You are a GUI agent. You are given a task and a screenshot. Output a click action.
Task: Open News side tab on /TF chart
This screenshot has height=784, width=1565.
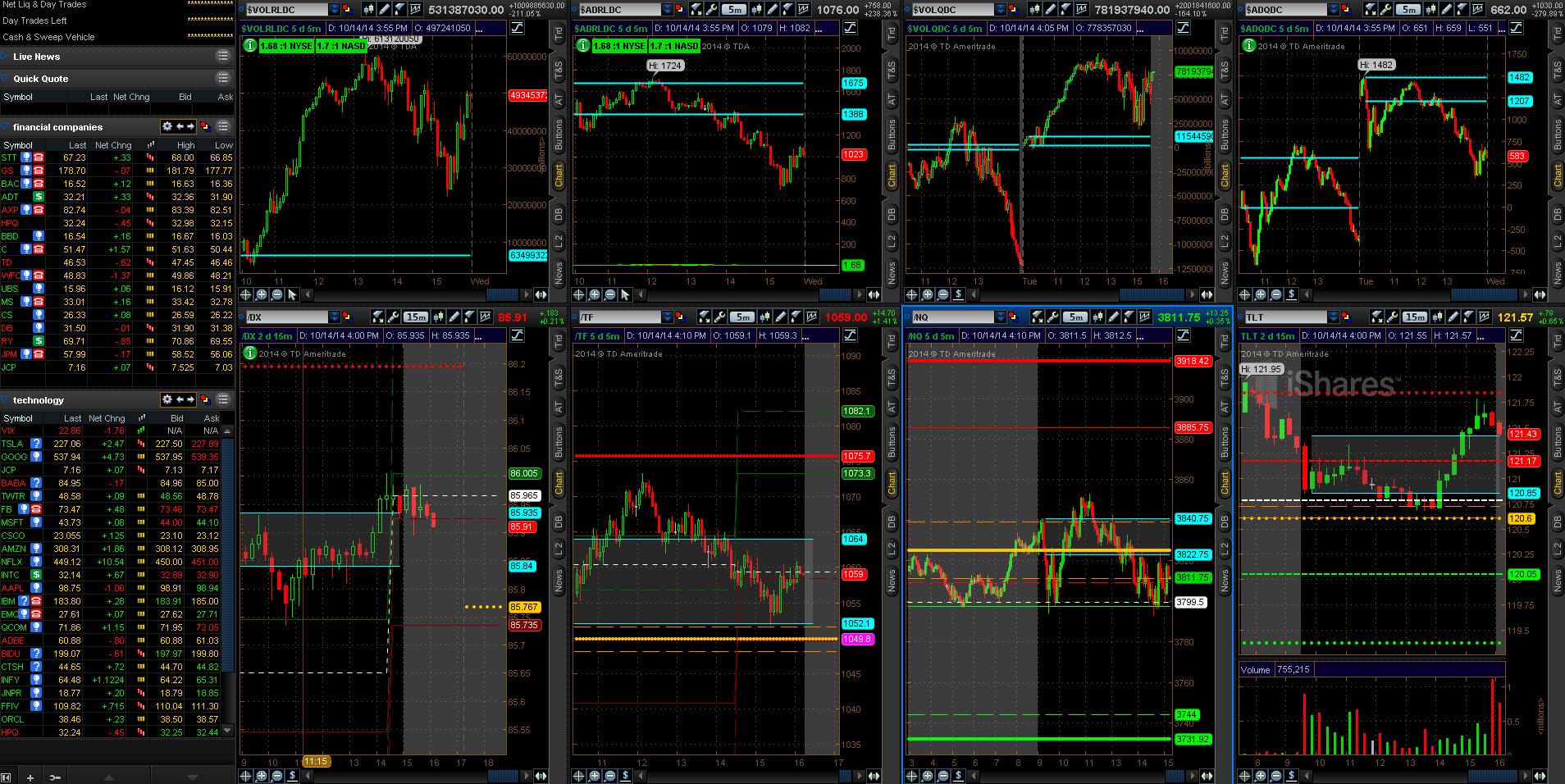pos(892,581)
